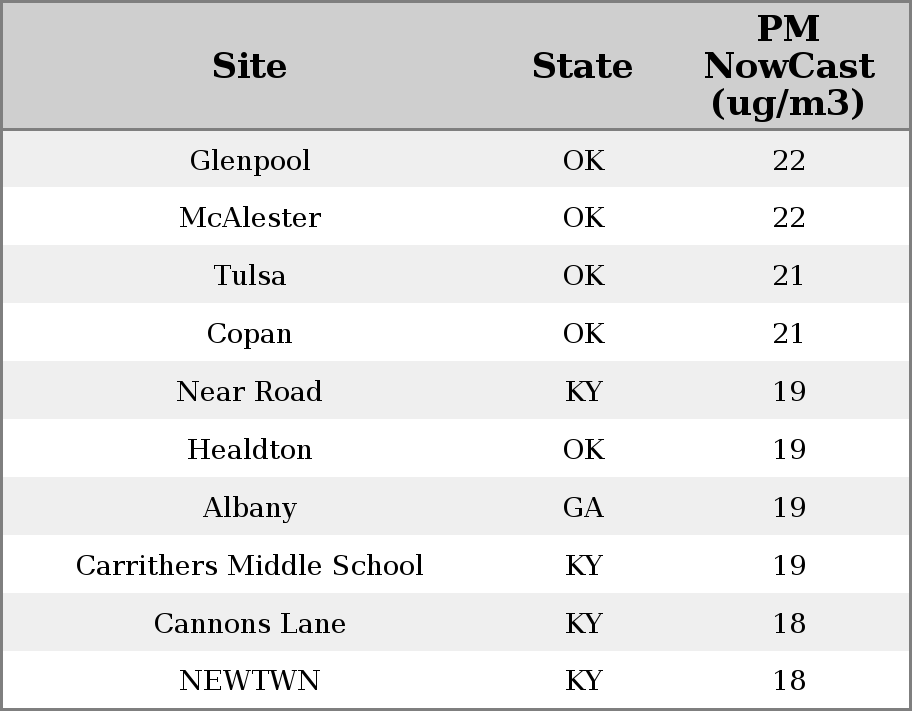Select the Albany site cell

pyautogui.click(x=250, y=507)
